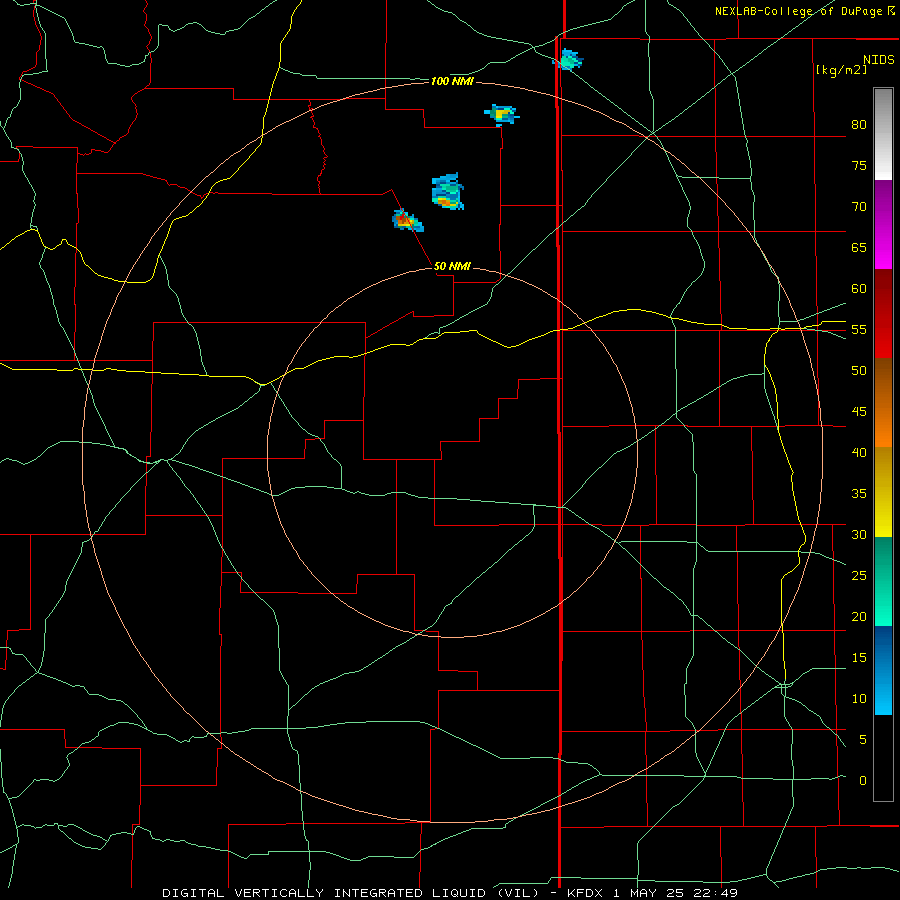Pick the black bottom segment of the color bar

click(x=883, y=758)
